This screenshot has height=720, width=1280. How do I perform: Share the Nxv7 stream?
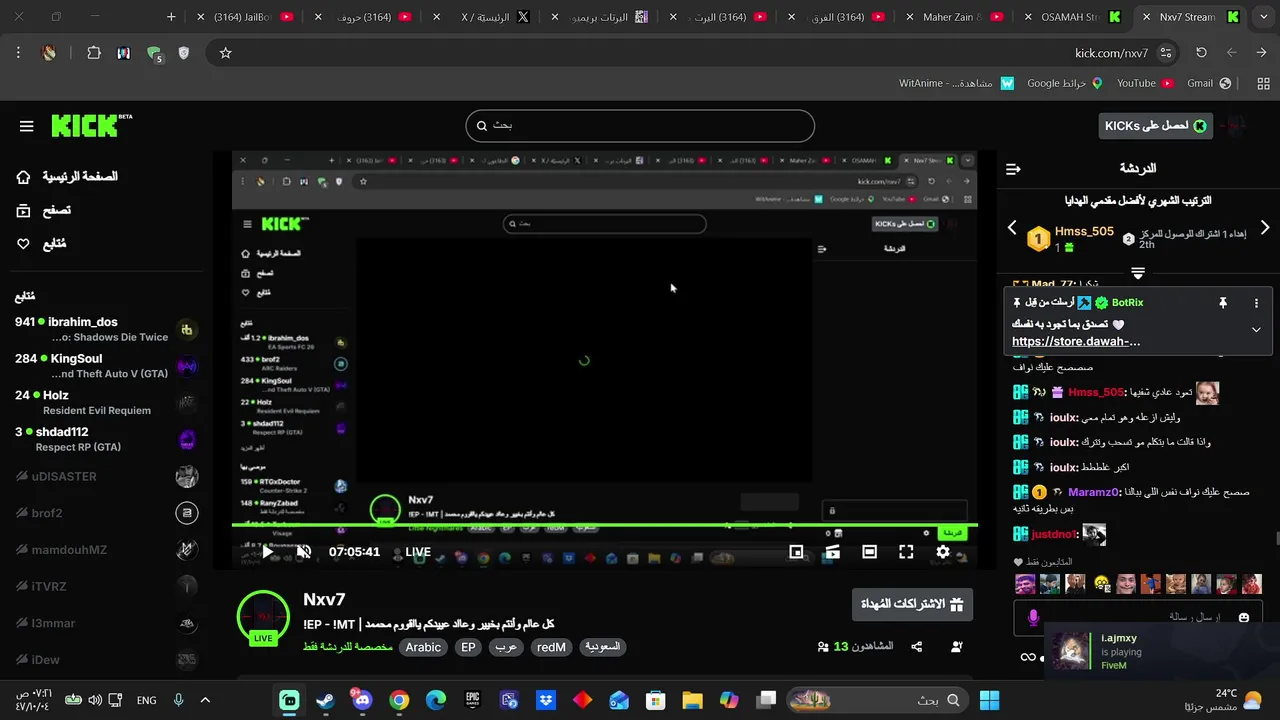[x=917, y=647]
